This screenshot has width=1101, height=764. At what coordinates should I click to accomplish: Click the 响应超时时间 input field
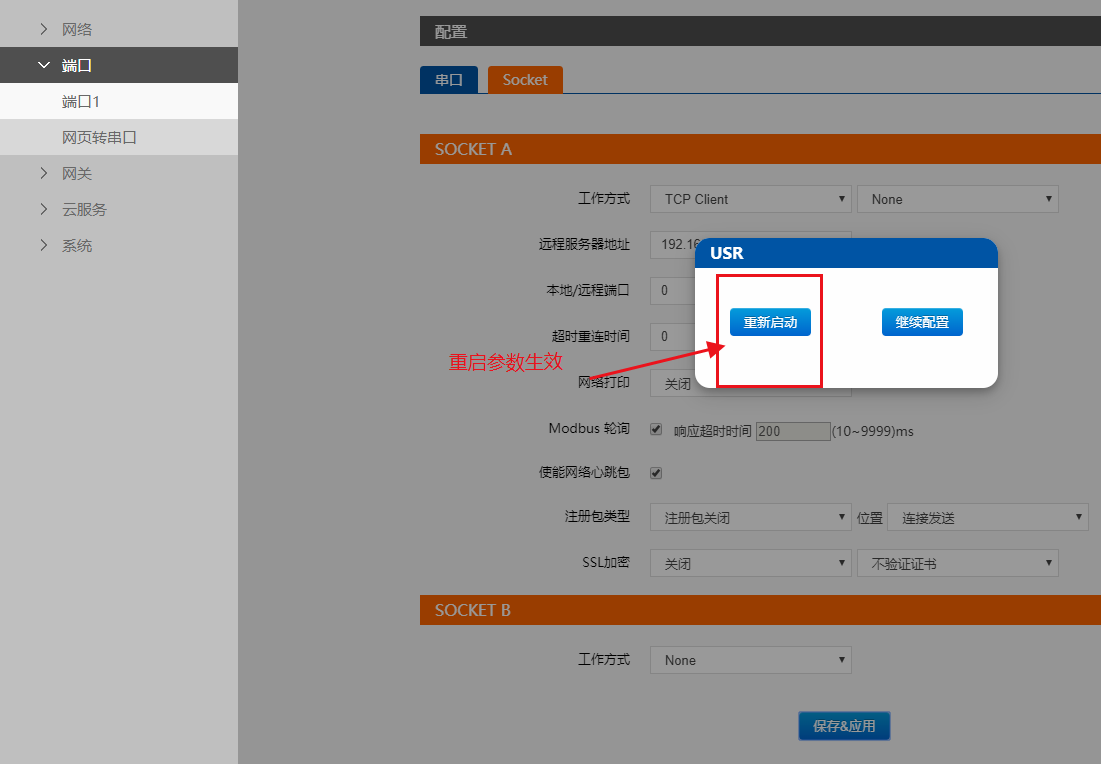(x=793, y=431)
